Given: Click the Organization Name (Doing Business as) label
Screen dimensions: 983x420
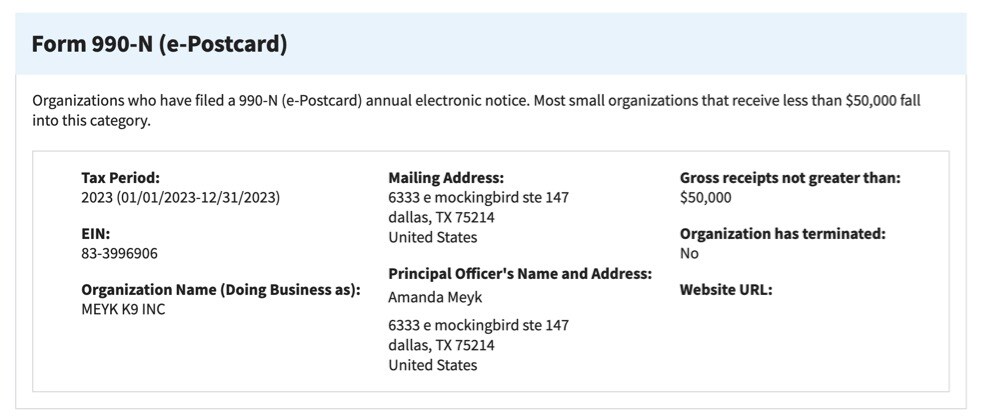Looking at the screenshot, I should tap(221, 290).
